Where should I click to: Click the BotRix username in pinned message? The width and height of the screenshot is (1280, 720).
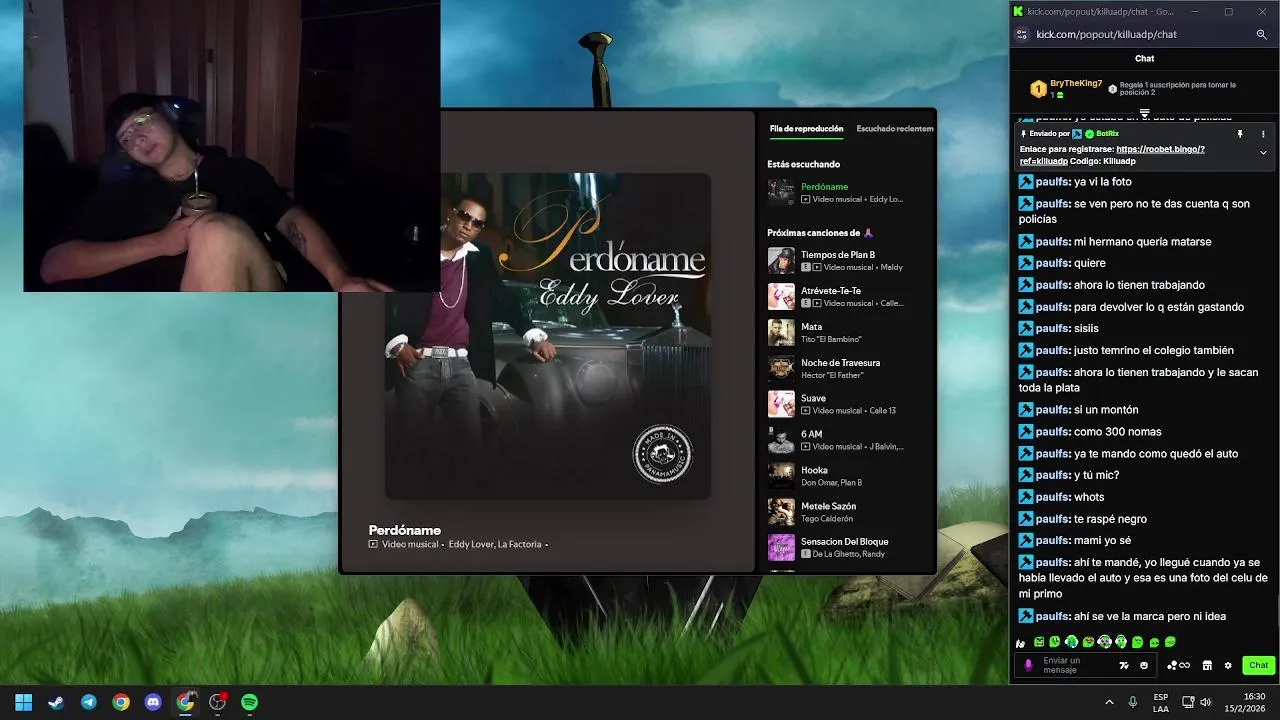[1107, 133]
